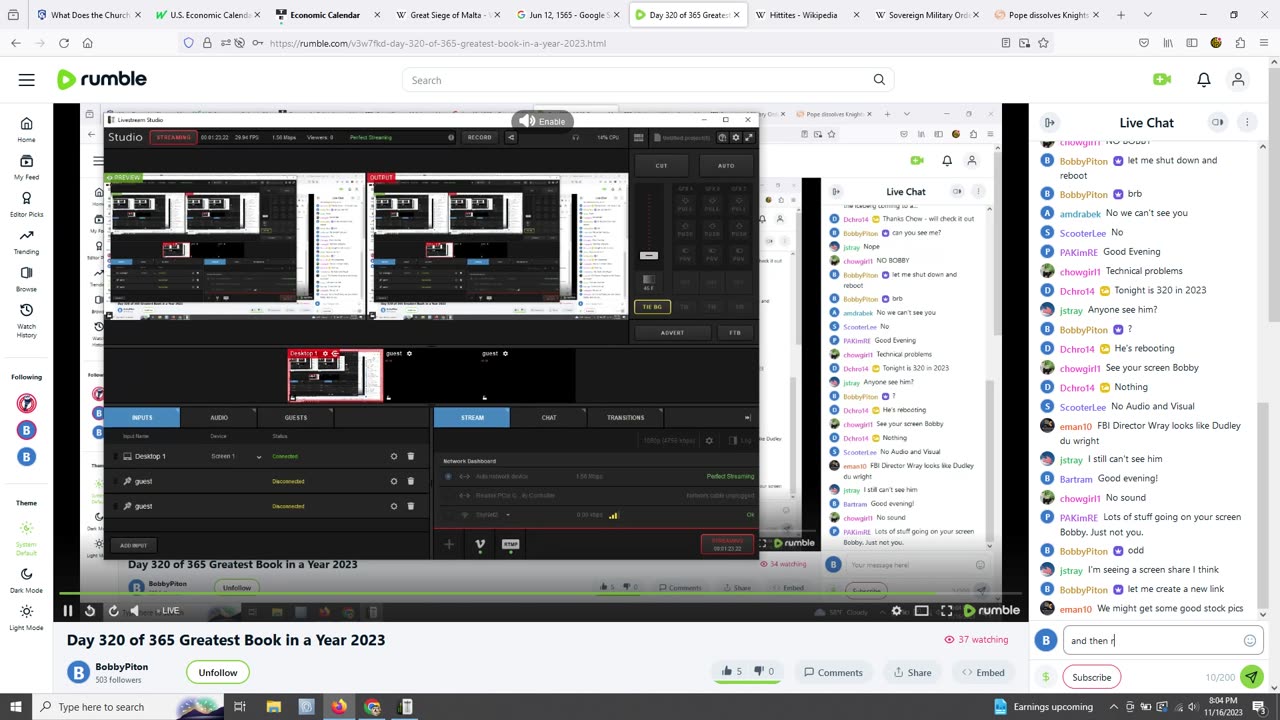Open the Rumble hamburger menu

click(x=27, y=80)
